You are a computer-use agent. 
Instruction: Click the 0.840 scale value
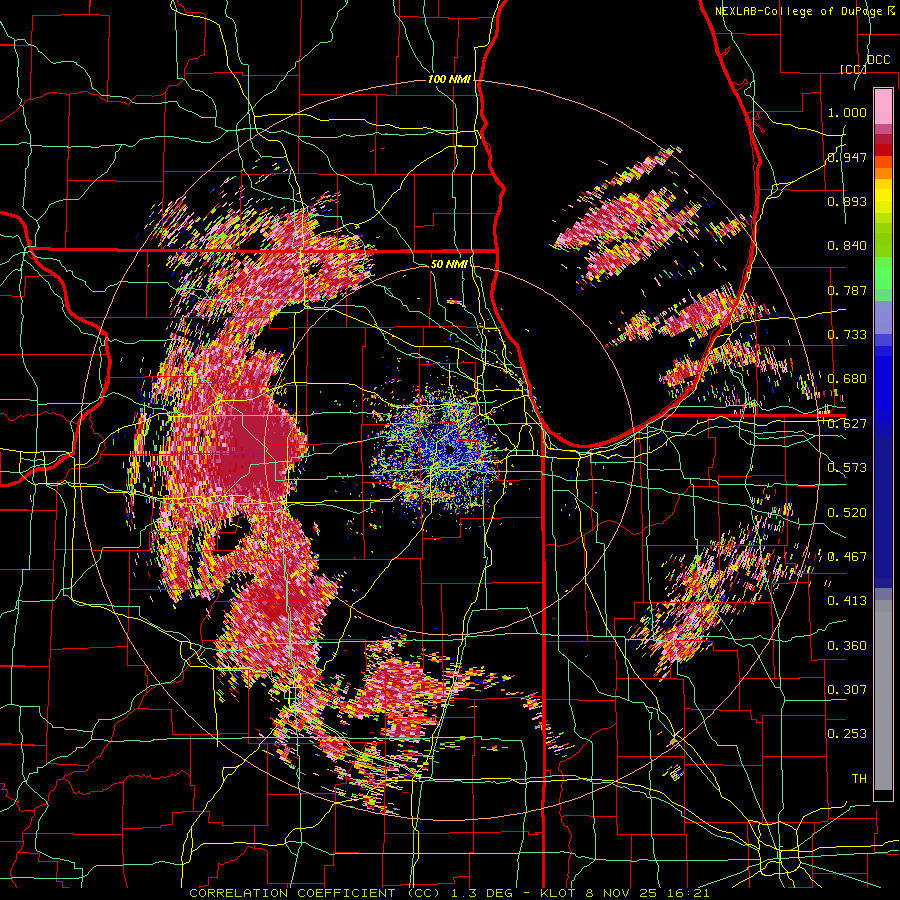pyautogui.click(x=847, y=246)
